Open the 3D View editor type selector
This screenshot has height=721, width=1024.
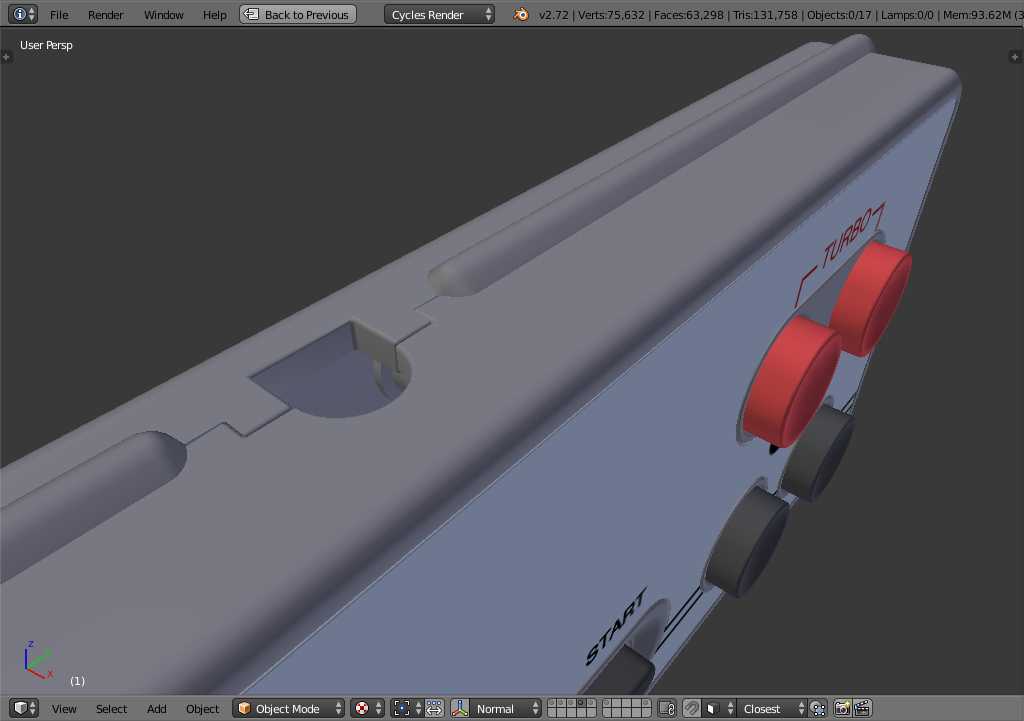[25, 708]
